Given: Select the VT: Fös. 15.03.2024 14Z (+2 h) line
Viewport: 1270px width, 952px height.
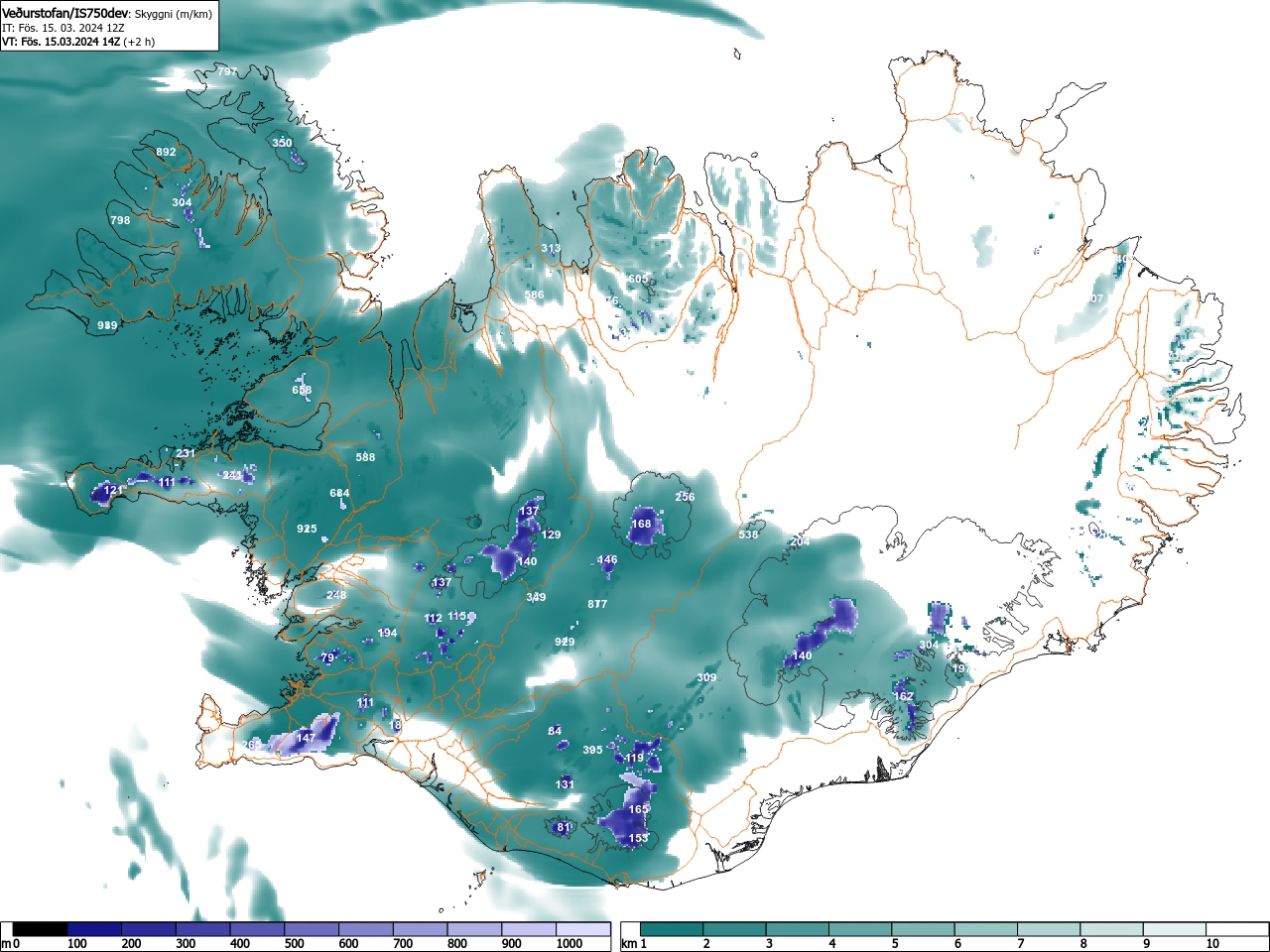Looking at the screenshot, I should coord(78,42).
